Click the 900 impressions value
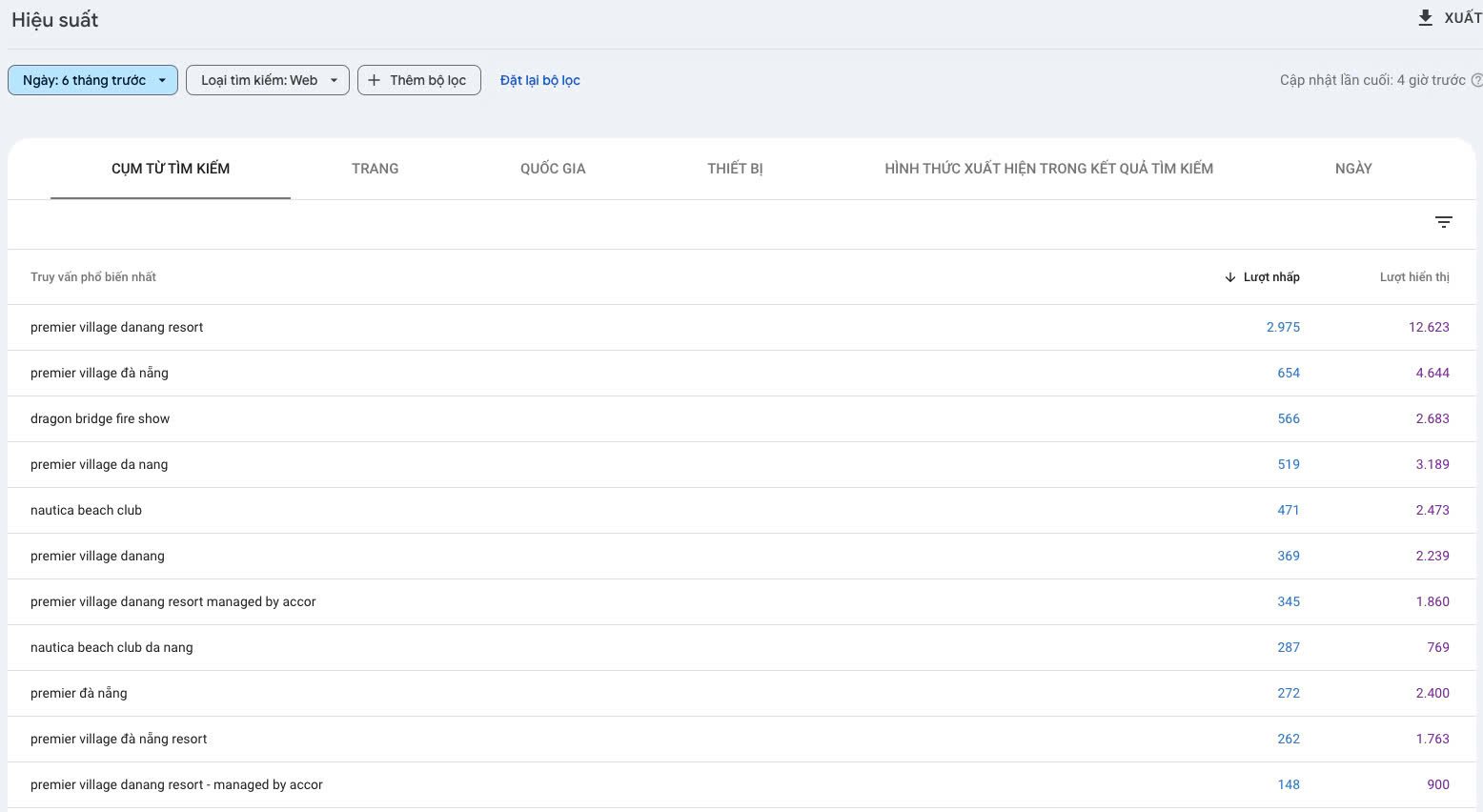Screen dimensions: 1483x812 (x=1438, y=784)
